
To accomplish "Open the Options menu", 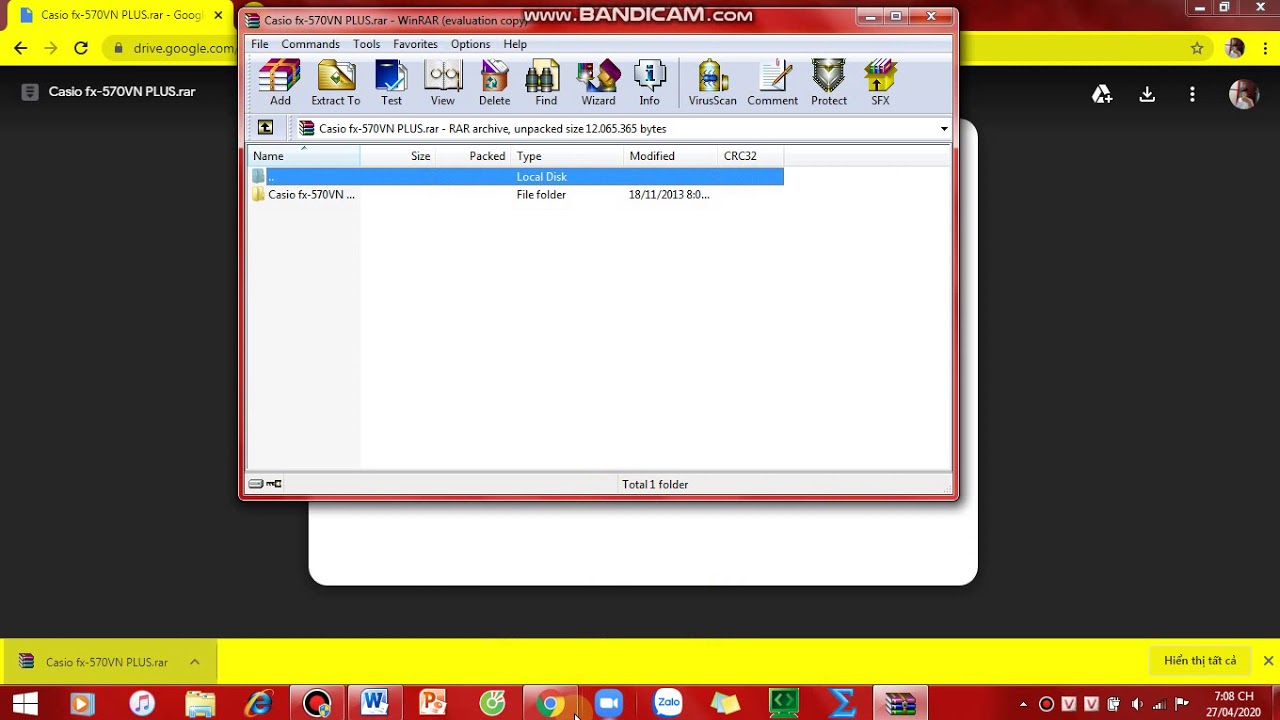I will click(470, 44).
